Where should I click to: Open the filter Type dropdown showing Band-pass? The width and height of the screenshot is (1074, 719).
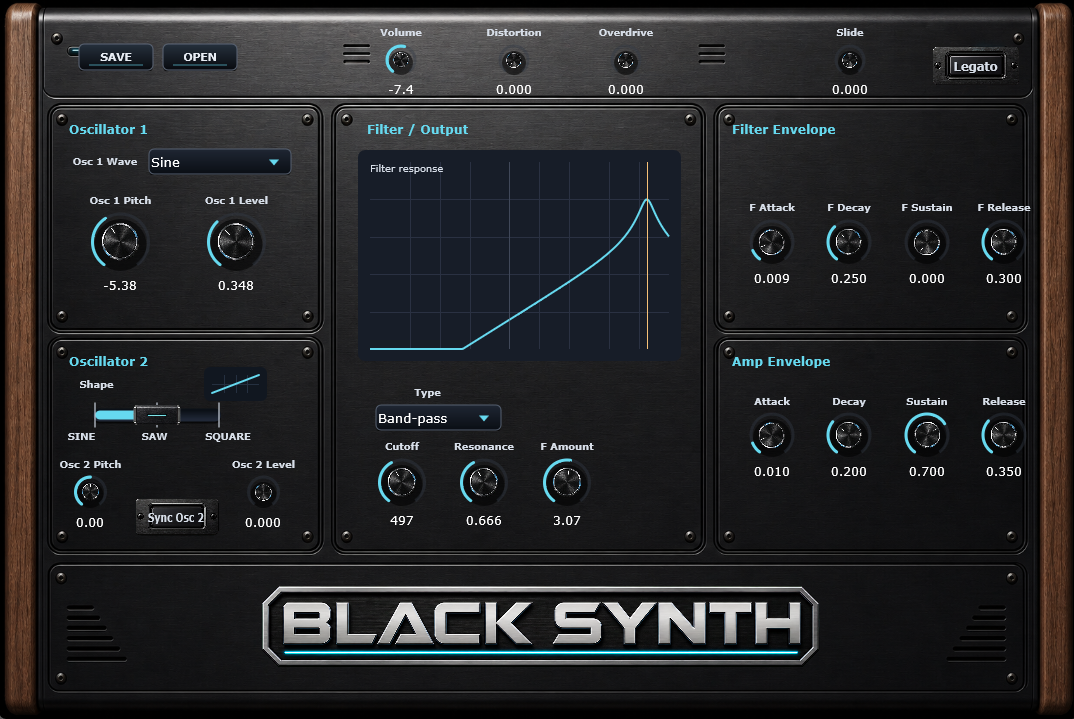[x=438, y=418]
